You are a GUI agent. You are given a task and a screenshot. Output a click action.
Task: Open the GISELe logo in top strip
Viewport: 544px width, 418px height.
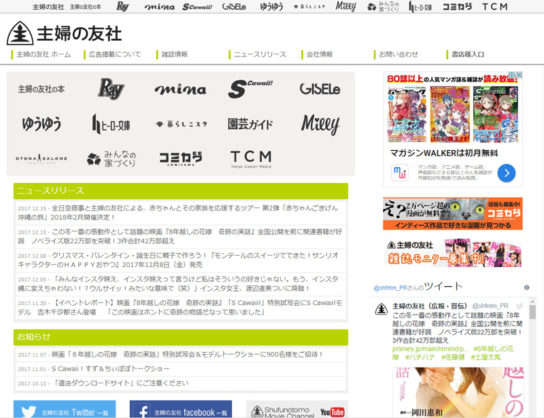[x=234, y=7]
